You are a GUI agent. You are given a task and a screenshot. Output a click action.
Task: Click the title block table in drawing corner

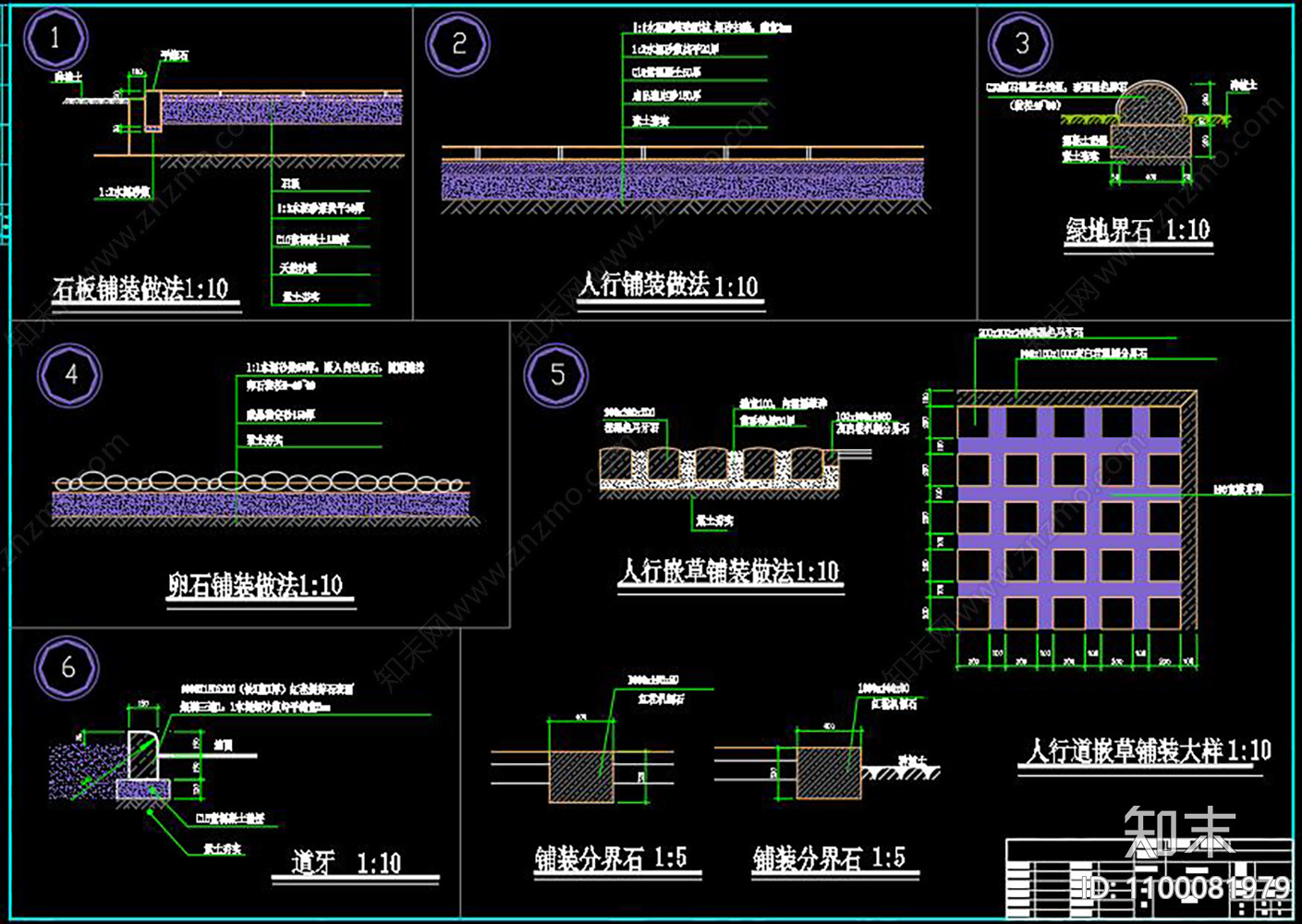pyautogui.click(x=1149, y=878)
